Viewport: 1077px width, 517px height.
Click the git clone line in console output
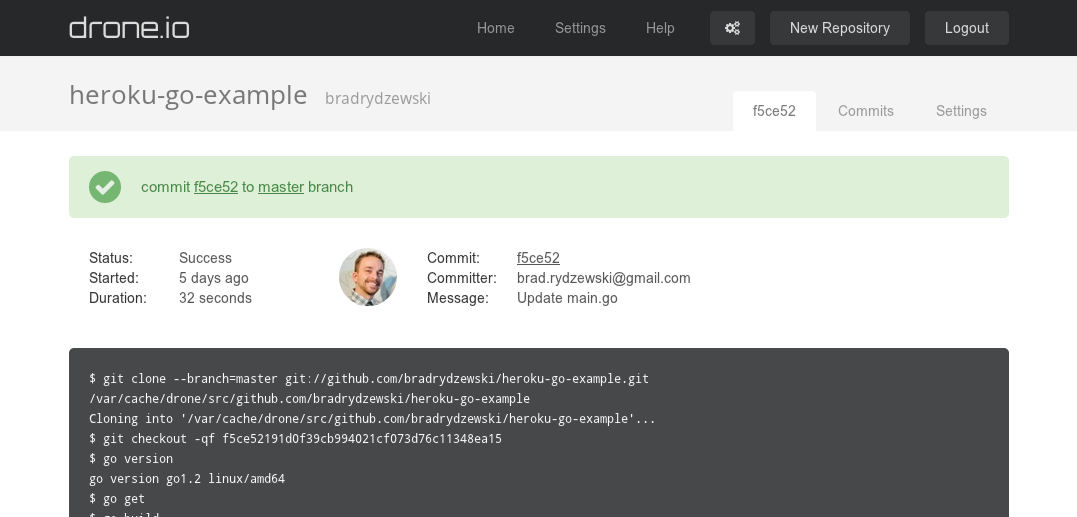pos(369,379)
